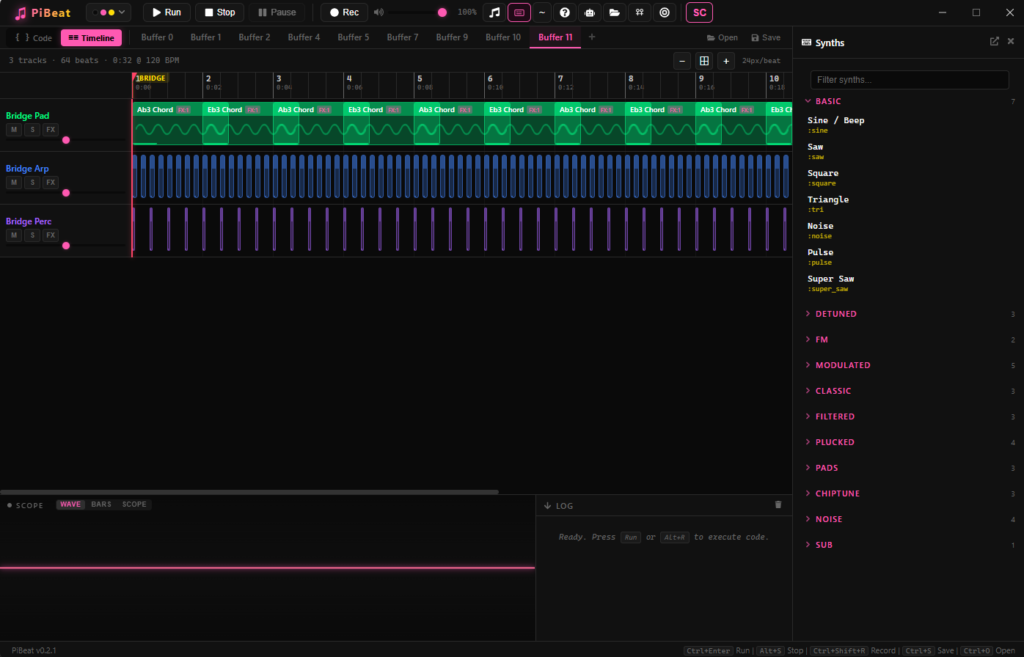Click the open folder icon in toolbar
The image size is (1024, 657).
tap(614, 12)
